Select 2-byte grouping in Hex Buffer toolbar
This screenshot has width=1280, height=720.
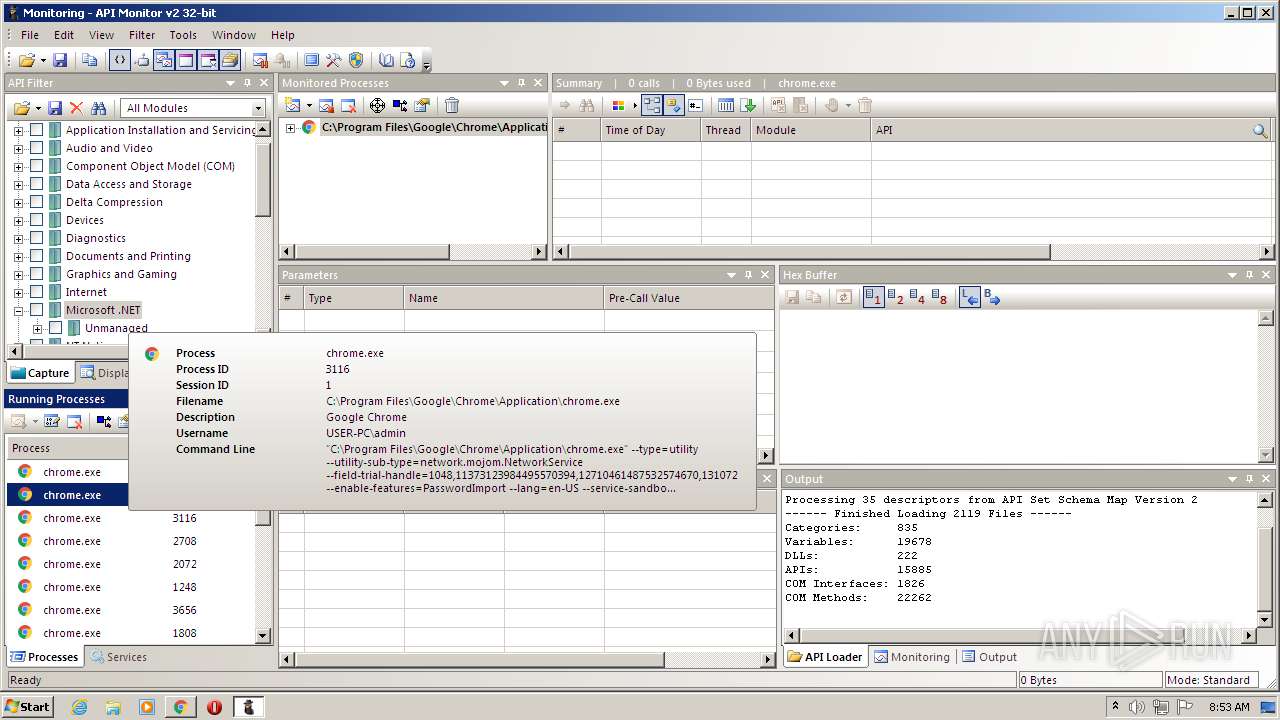[x=895, y=297]
